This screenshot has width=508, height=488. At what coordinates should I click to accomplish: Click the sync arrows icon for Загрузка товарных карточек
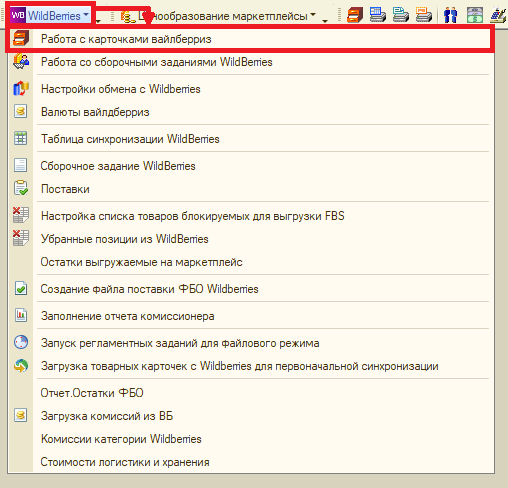(x=21, y=366)
